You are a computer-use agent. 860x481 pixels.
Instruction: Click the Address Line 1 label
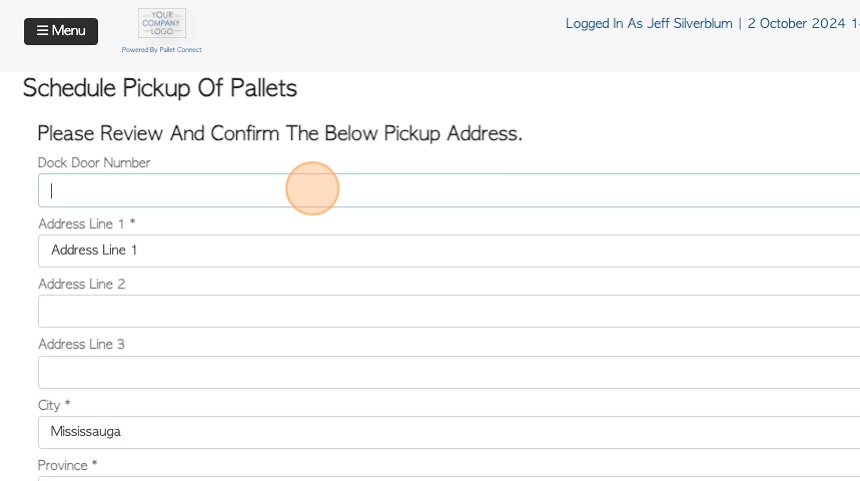tap(87, 224)
